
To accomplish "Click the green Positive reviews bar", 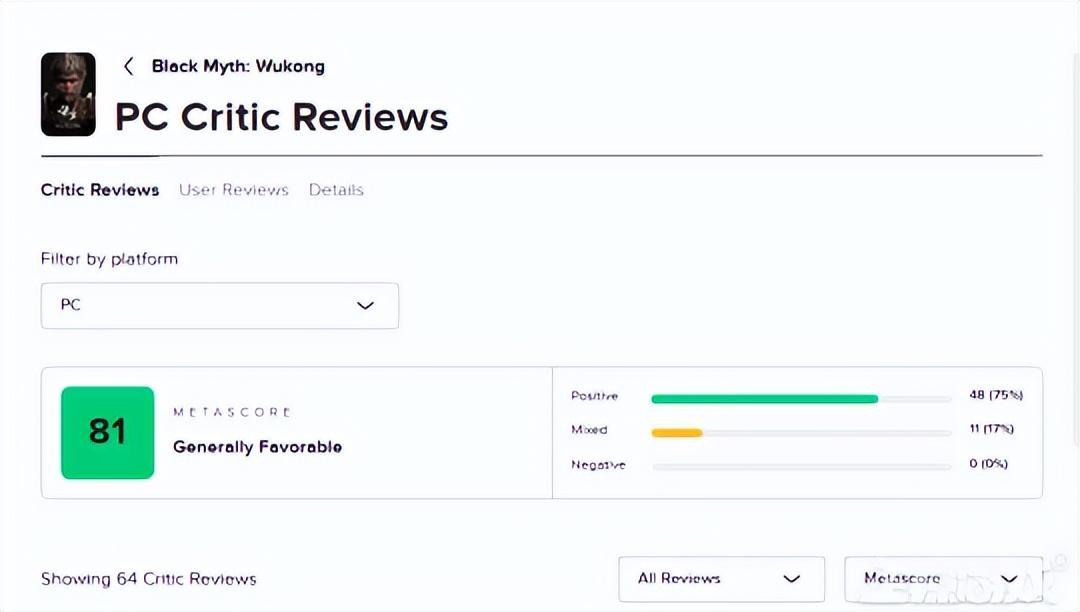I will tap(764, 398).
